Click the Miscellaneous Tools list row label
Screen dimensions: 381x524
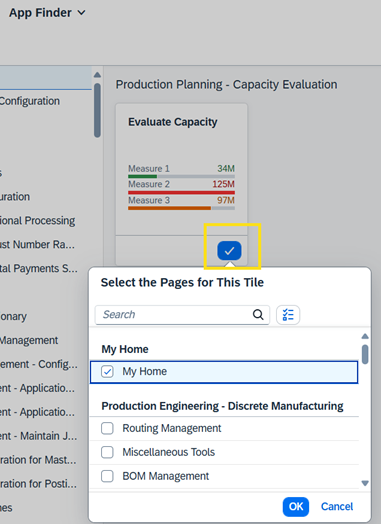168,452
